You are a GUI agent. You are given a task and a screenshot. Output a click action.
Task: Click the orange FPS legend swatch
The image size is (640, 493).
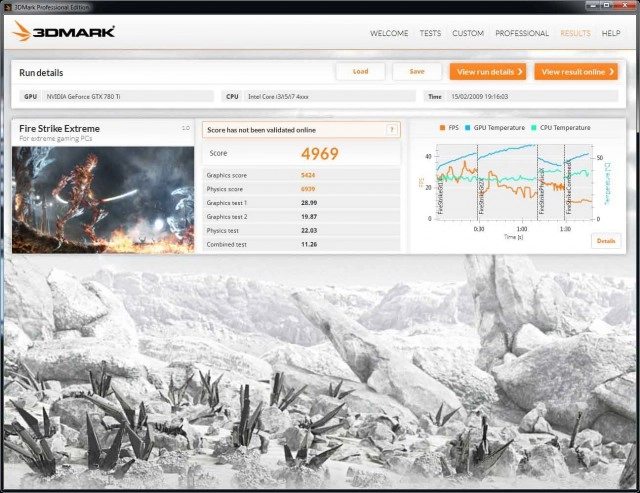point(442,128)
